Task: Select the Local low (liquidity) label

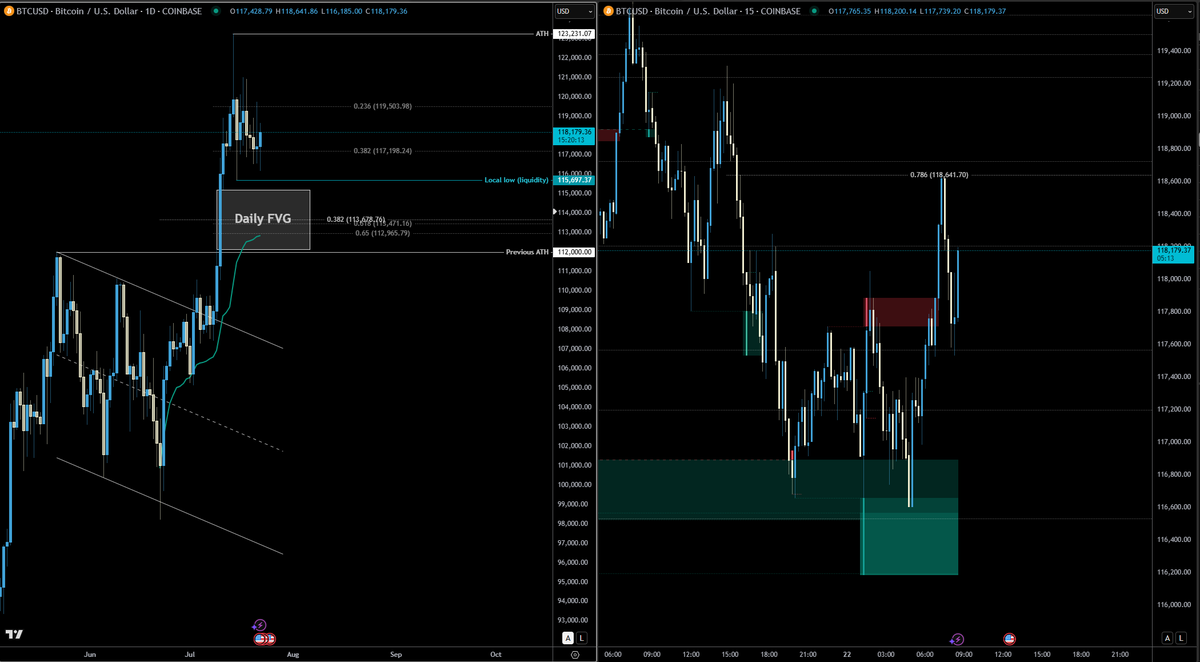Action: coord(517,180)
